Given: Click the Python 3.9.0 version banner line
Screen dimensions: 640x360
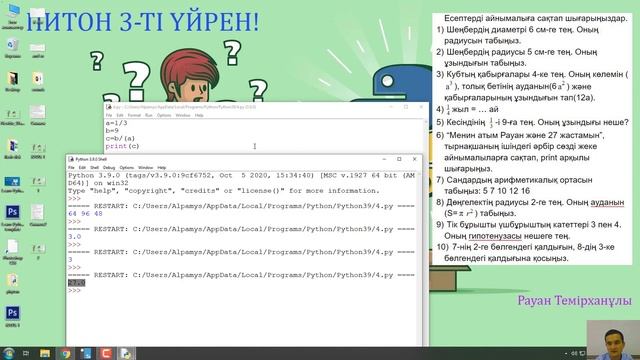Looking at the screenshot, I should pyautogui.click(x=241, y=176).
